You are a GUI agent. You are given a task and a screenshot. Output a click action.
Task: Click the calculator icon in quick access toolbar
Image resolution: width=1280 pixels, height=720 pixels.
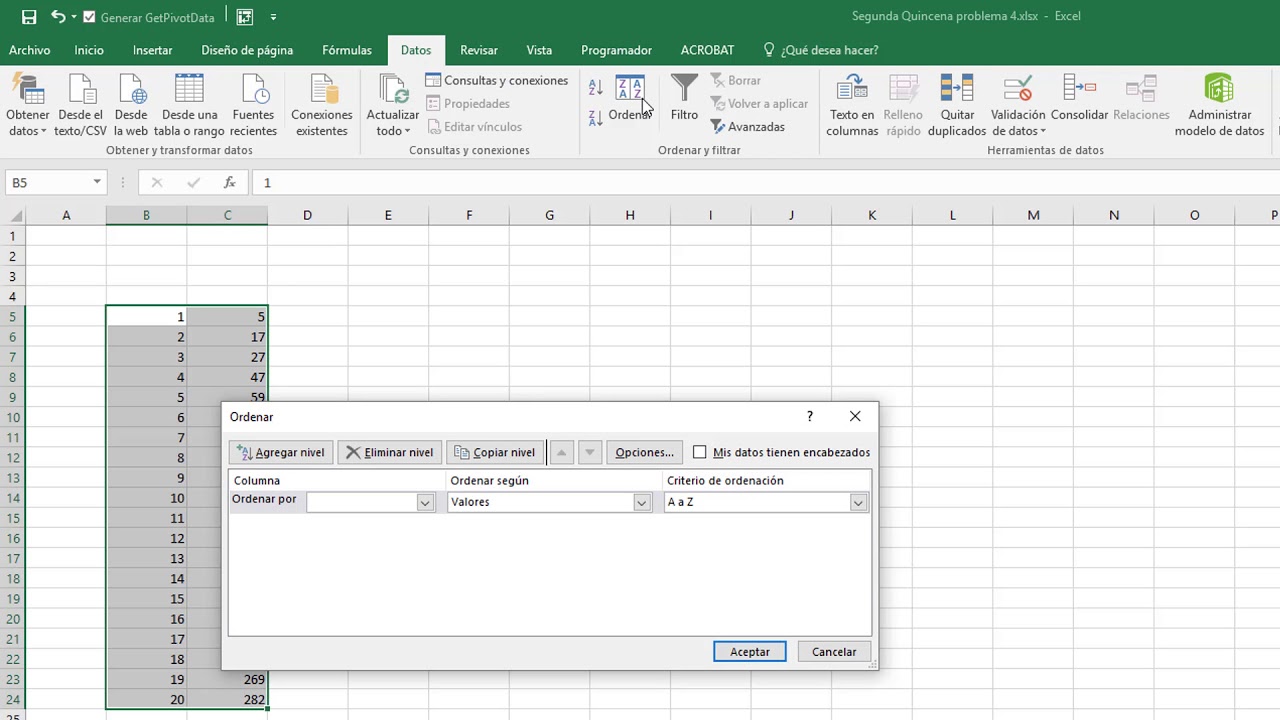245,17
